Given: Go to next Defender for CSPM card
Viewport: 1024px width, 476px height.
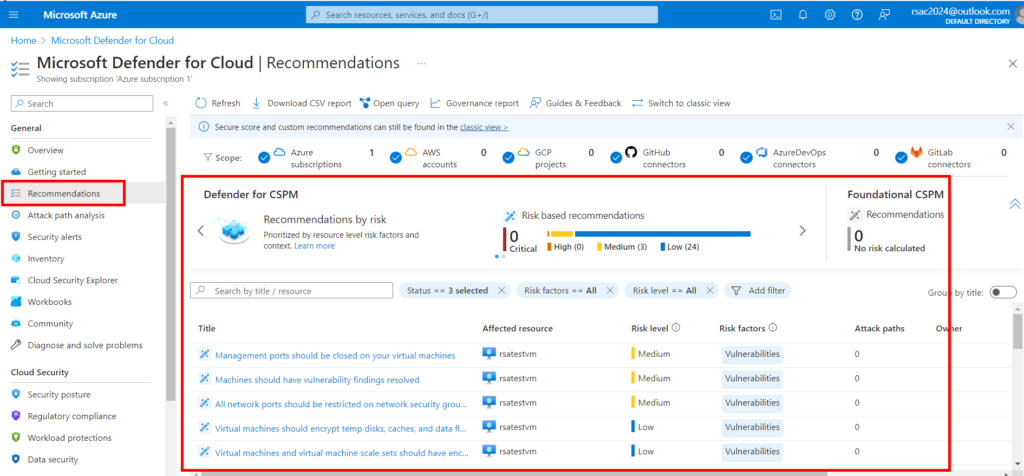Looking at the screenshot, I should (x=803, y=230).
